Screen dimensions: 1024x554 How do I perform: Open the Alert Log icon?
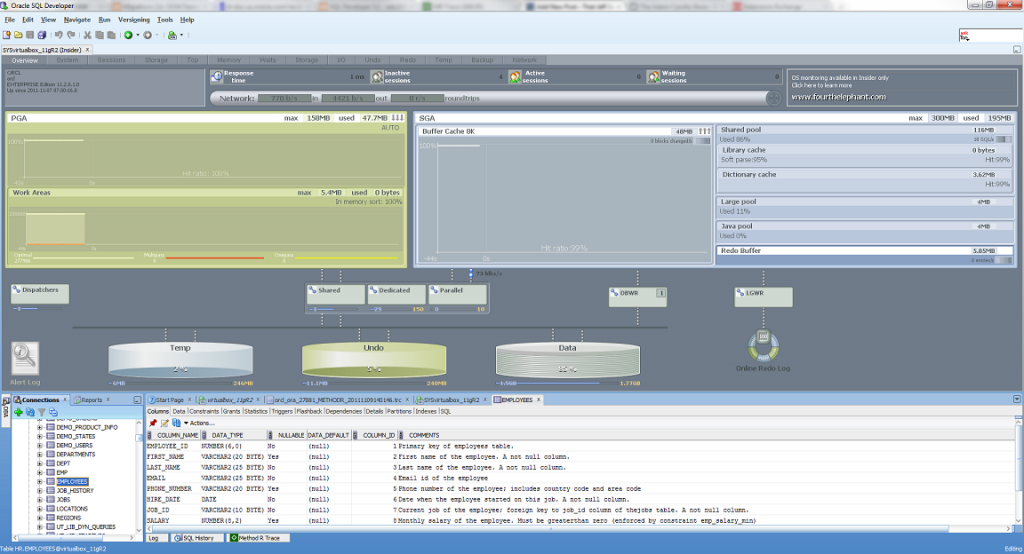25,359
